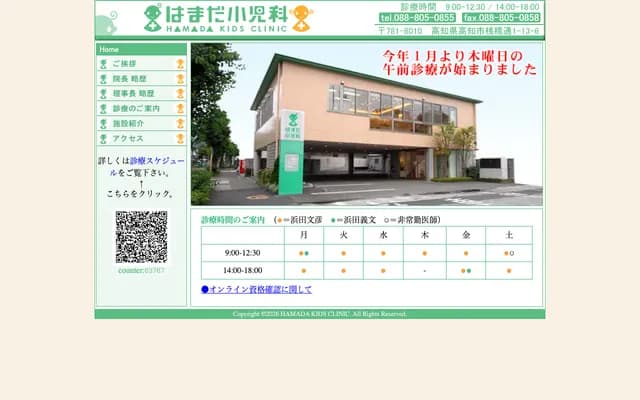Image resolution: width=640 pixels, height=400 pixels.
Task: Click the green mascot icon on 施設紹介 row
Action: point(103,124)
